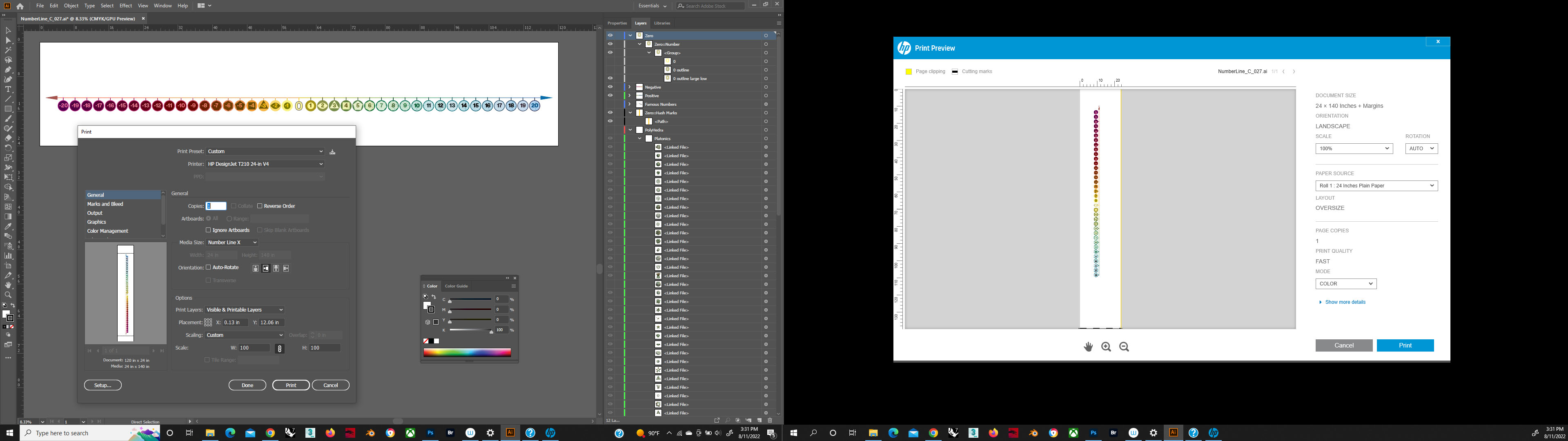Enable Auto-Rotate orientation checkbox
The height and width of the screenshot is (441, 1568).
pyautogui.click(x=209, y=267)
